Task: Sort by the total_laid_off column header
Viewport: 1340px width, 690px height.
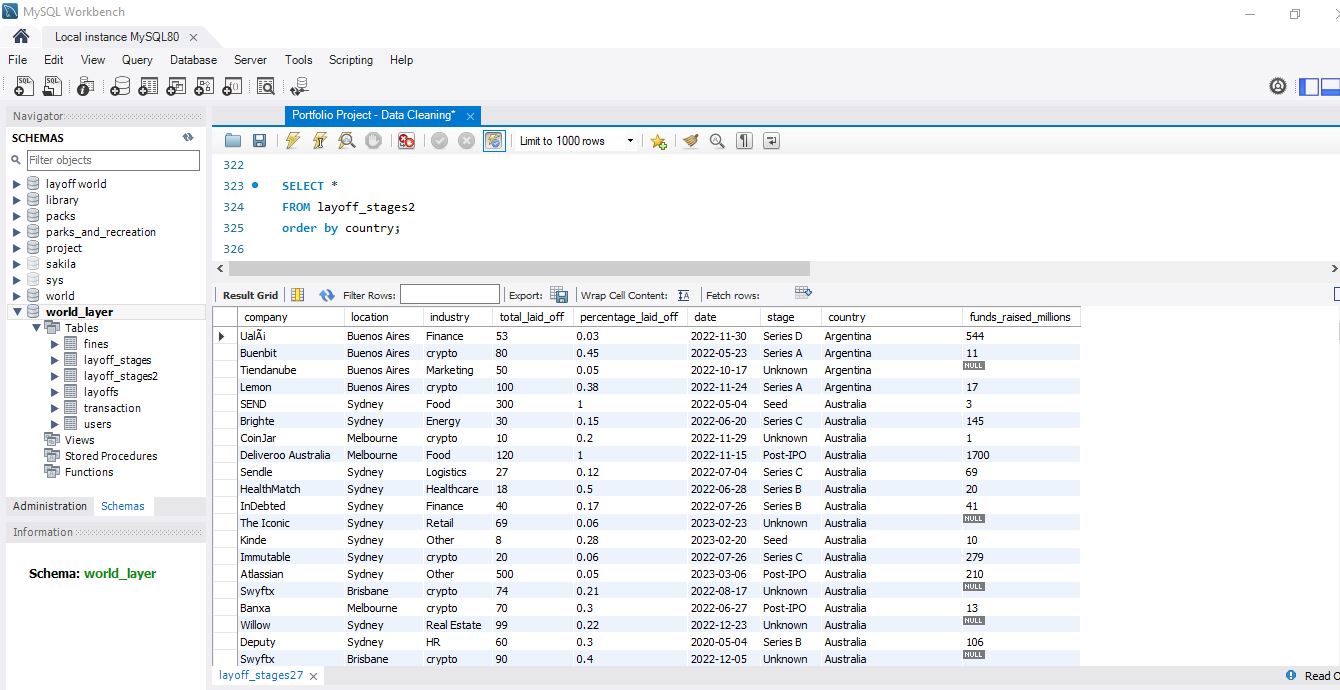Action: click(532, 317)
